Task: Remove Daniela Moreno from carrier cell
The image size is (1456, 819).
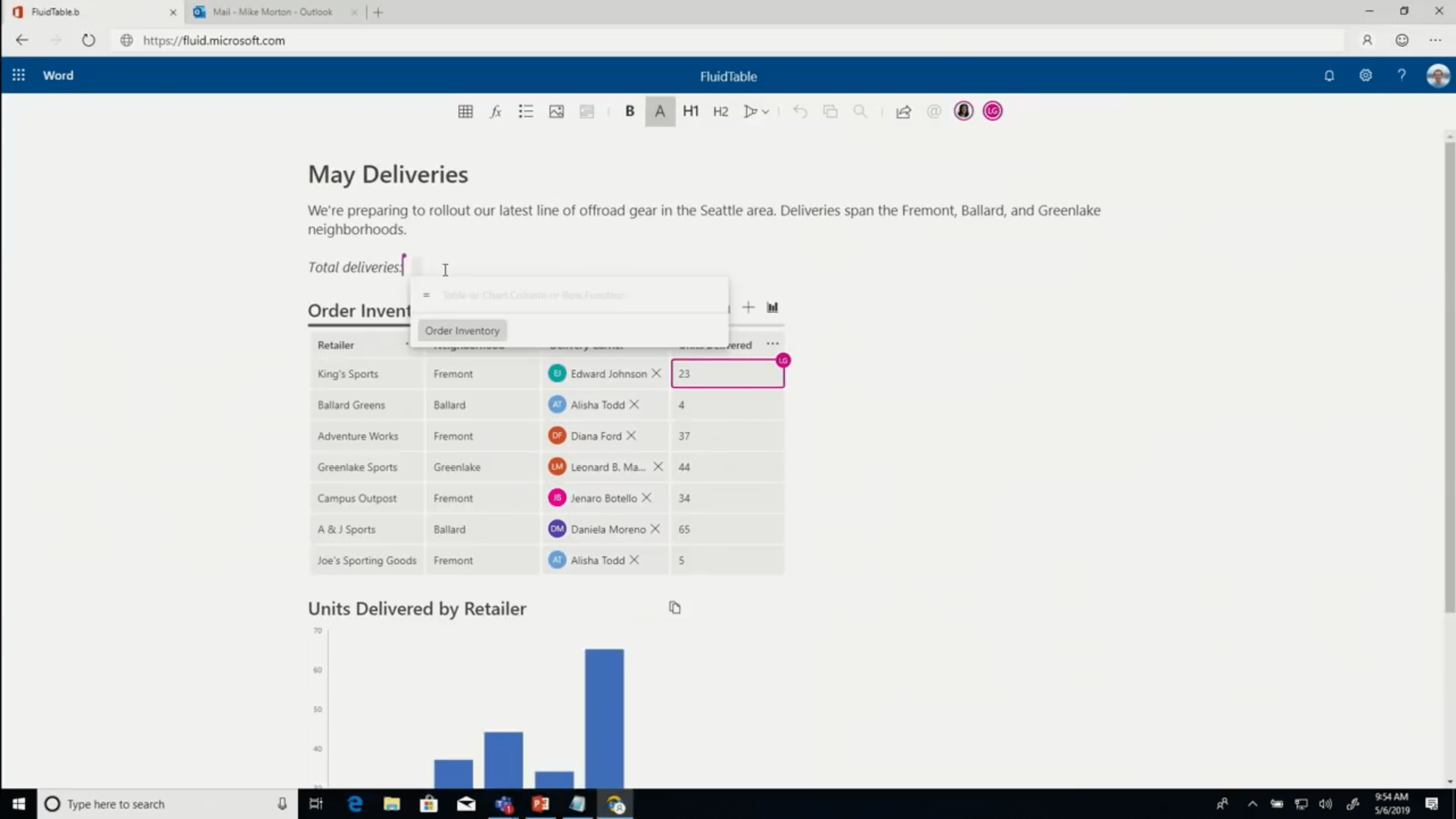Action: [x=655, y=529]
